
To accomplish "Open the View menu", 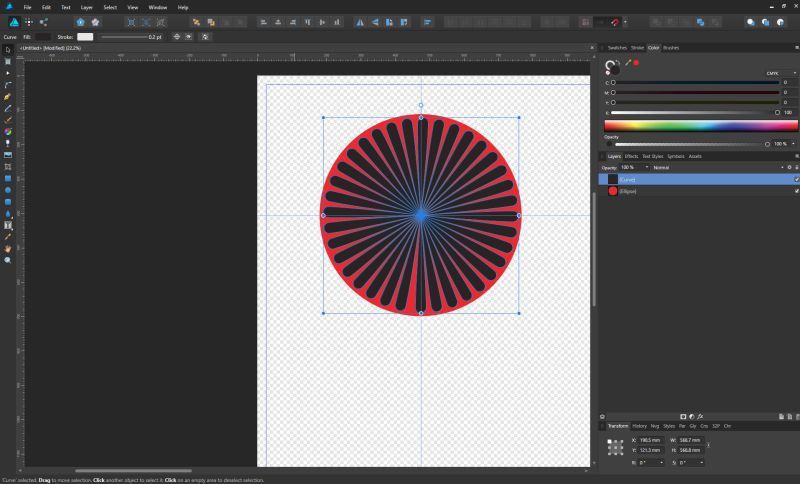I will point(133,8).
